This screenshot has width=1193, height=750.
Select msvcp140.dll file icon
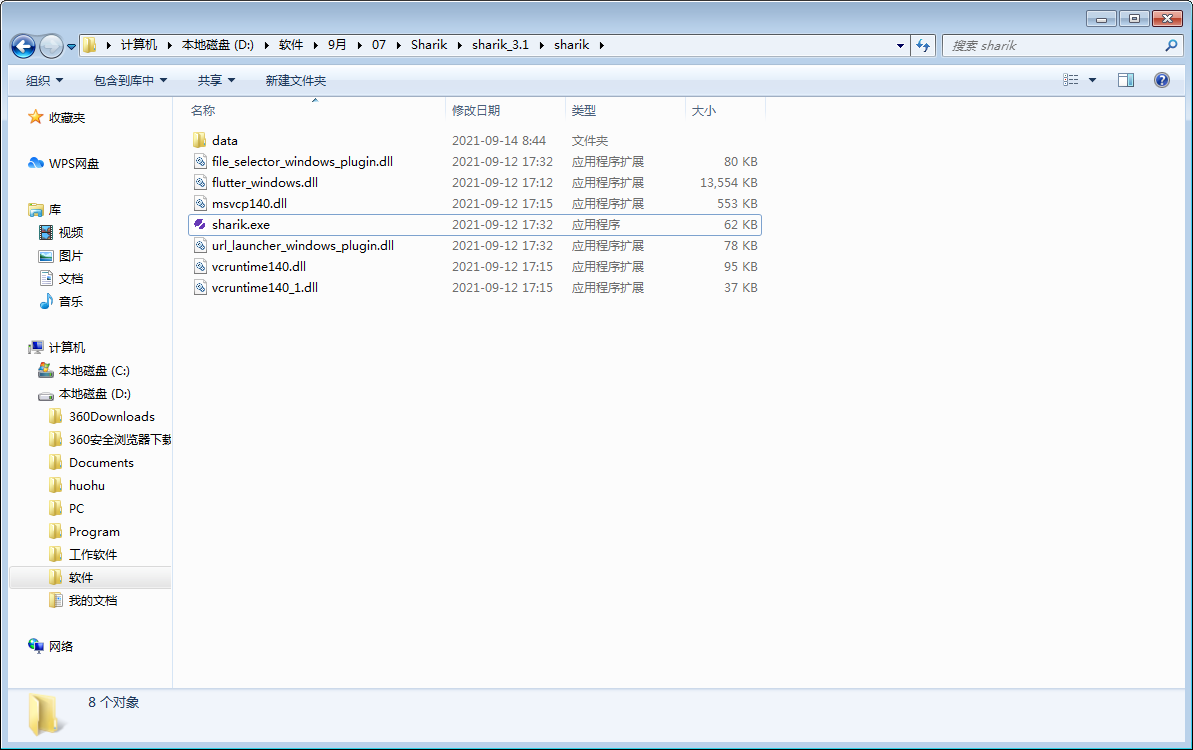coord(199,203)
